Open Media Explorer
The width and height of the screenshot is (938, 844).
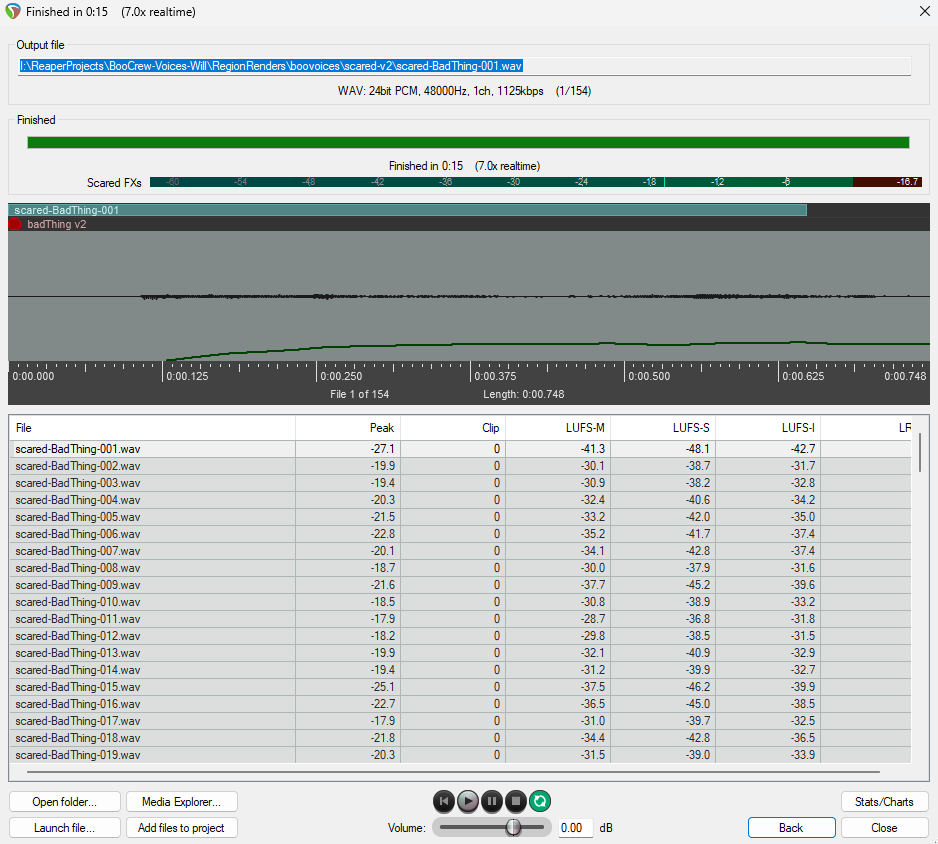pos(181,802)
